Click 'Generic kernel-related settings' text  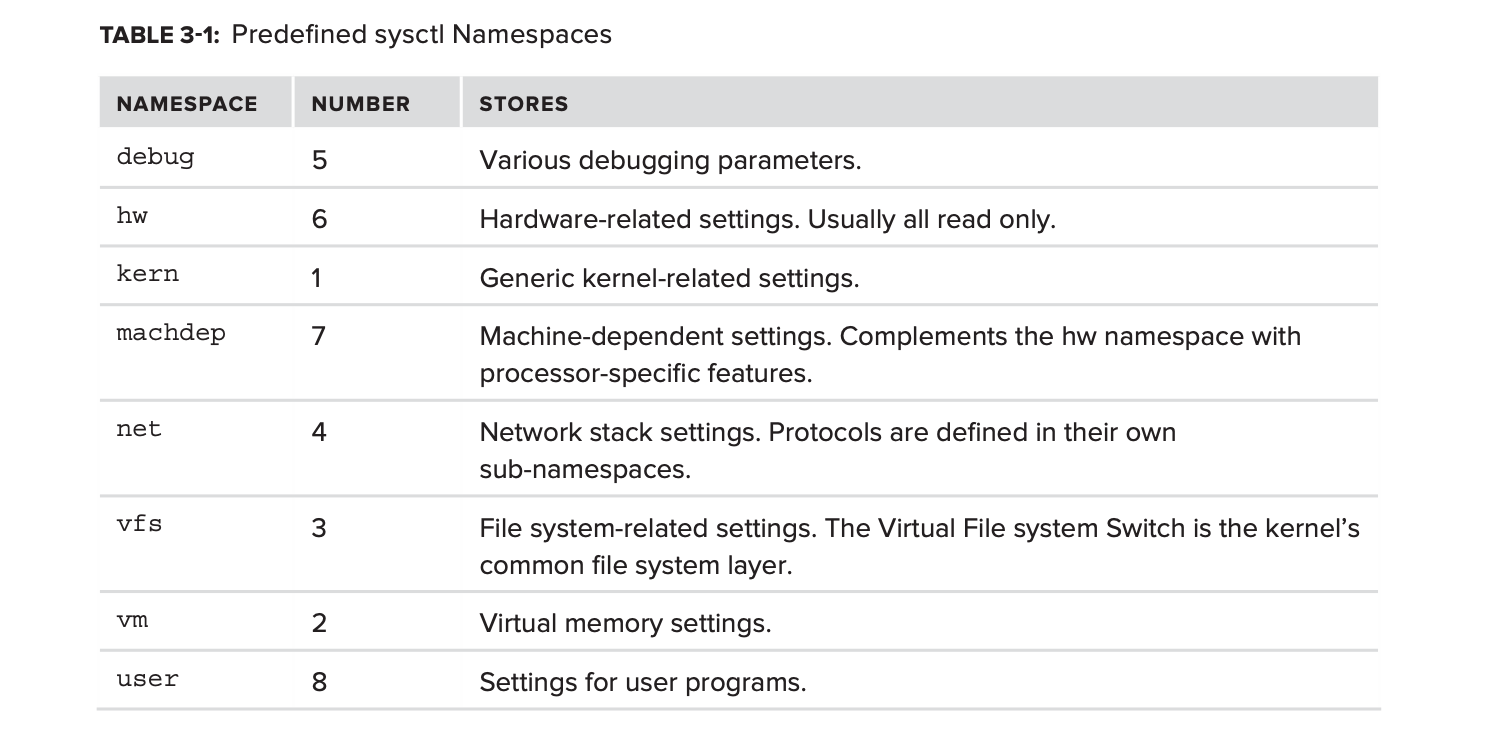pyautogui.click(x=669, y=277)
